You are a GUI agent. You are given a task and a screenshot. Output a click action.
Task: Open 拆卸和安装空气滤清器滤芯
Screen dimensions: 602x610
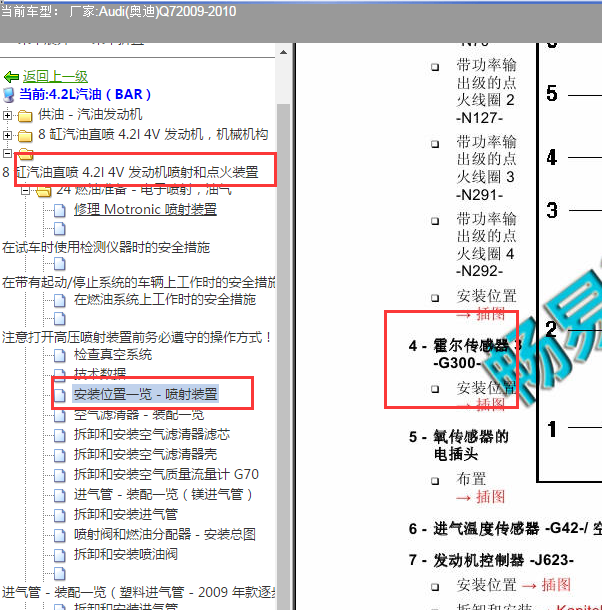click(152, 434)
